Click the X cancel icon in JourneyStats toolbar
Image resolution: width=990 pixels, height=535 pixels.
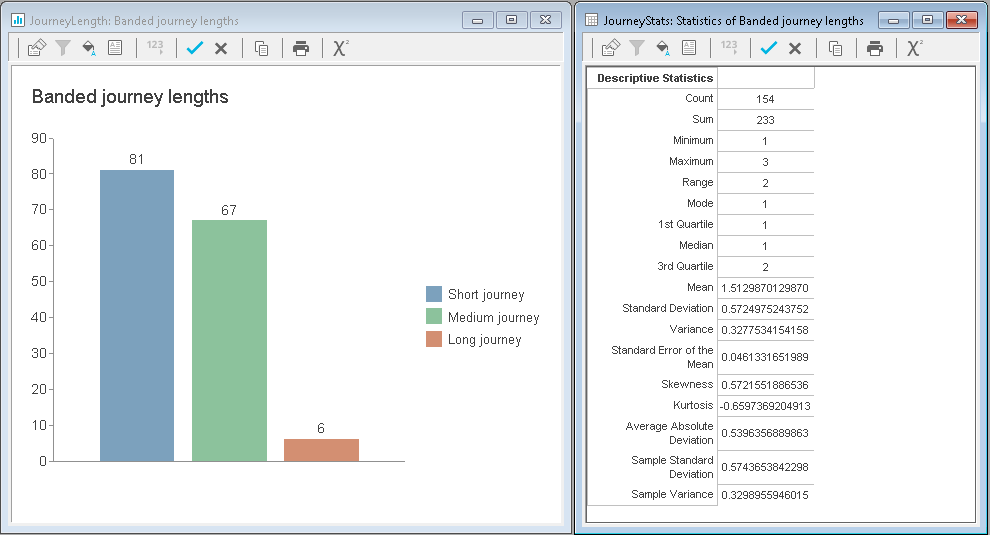[x=795, y=49]
